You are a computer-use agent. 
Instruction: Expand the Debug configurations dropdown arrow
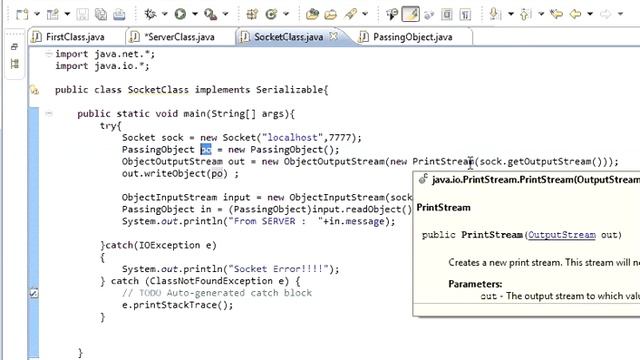(164, 14)
